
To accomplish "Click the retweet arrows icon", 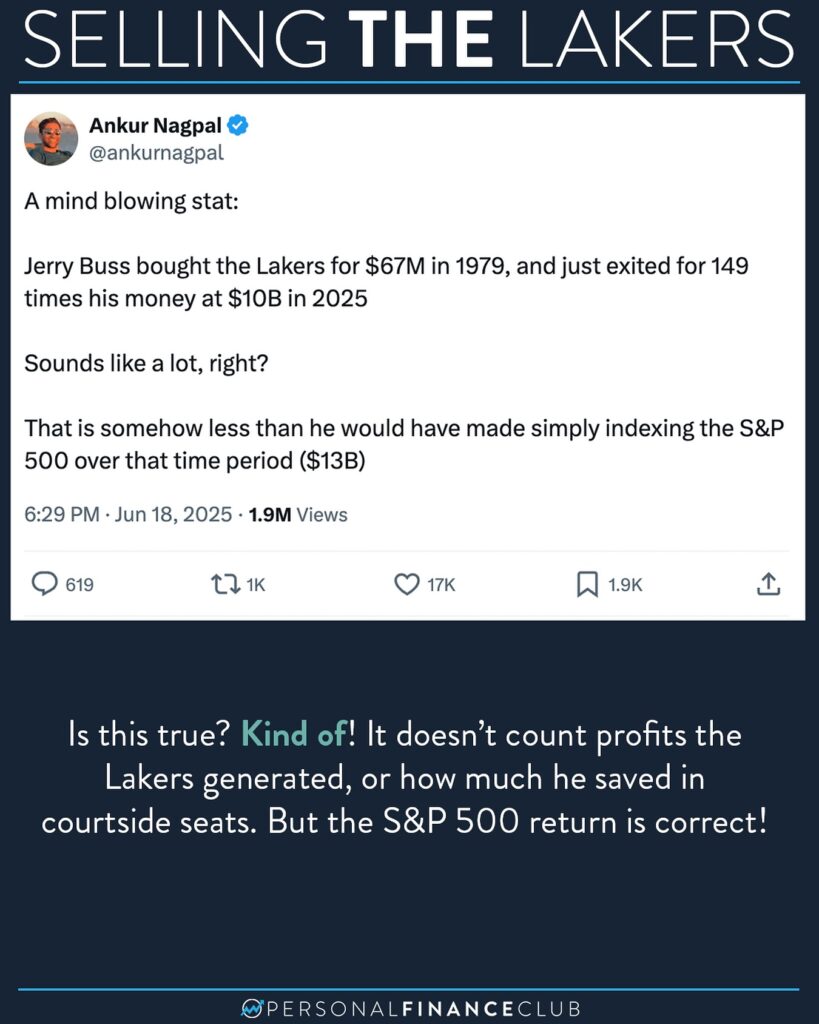I will (225, 584).
